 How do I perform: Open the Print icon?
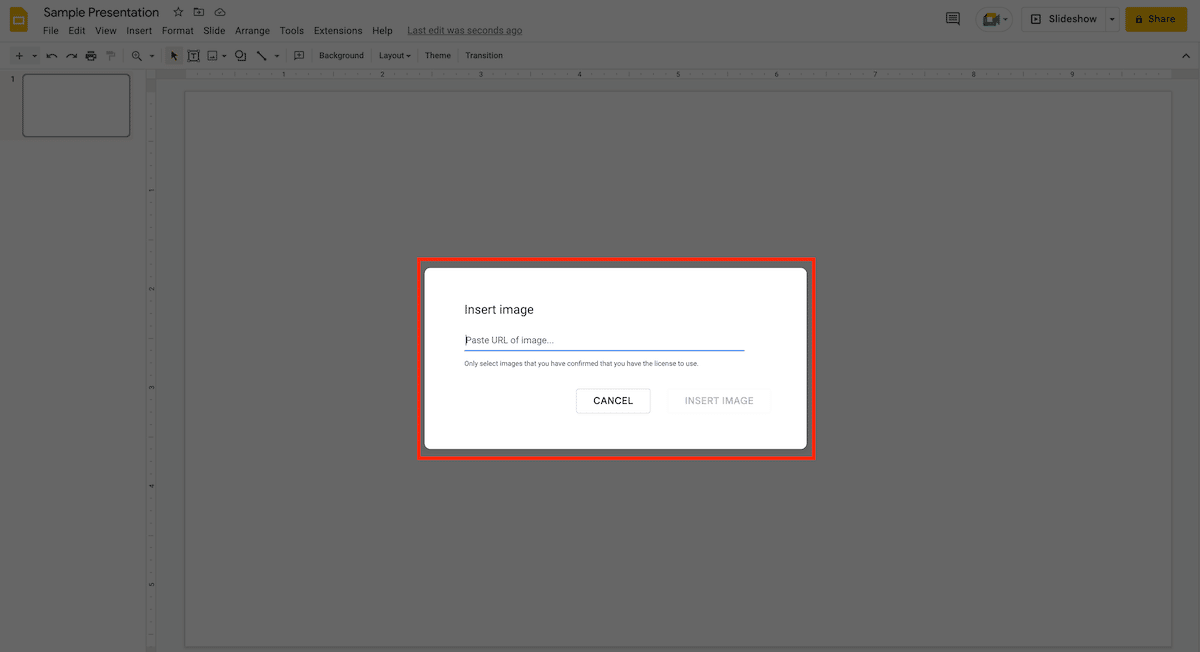pos(90,55)
